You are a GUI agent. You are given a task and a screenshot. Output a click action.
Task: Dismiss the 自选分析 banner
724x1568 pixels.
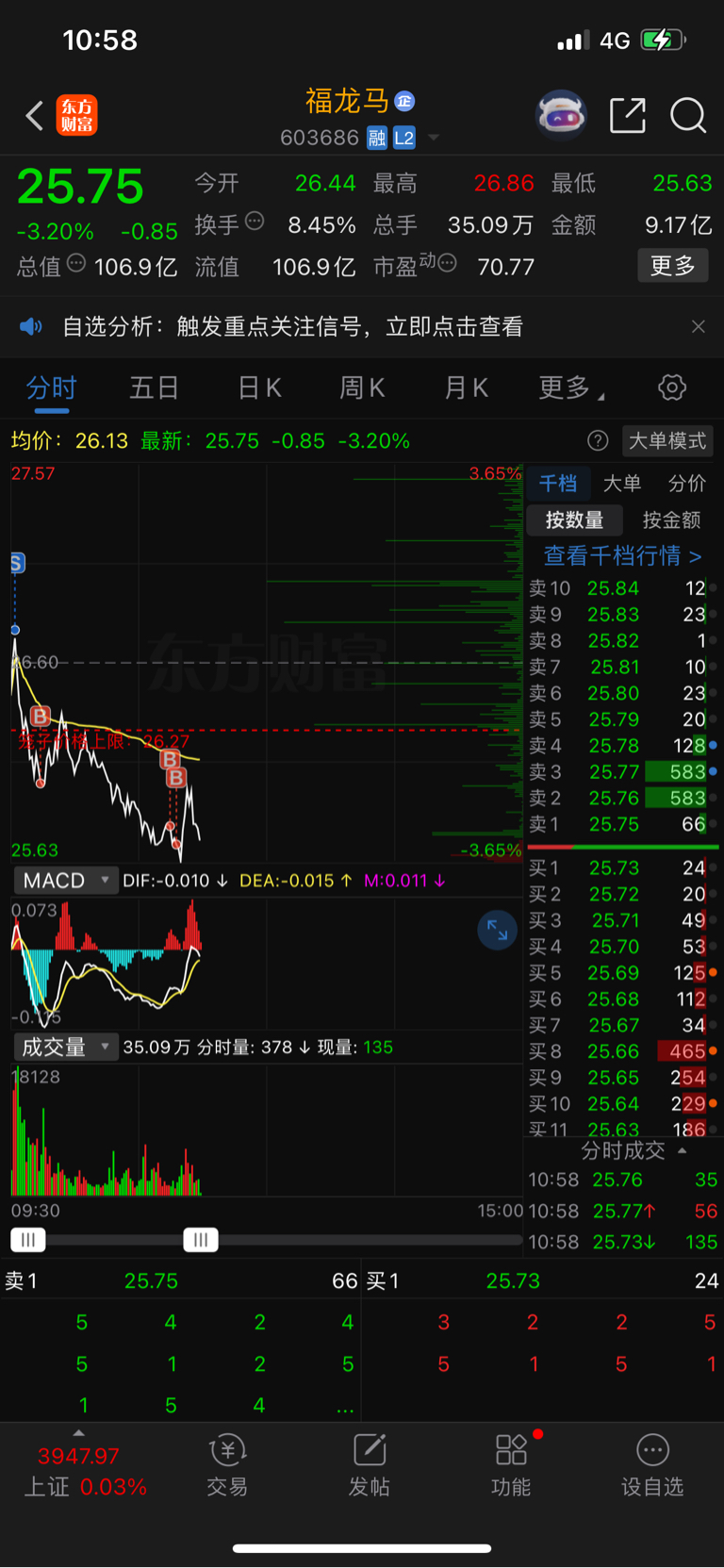click(699, 326)
